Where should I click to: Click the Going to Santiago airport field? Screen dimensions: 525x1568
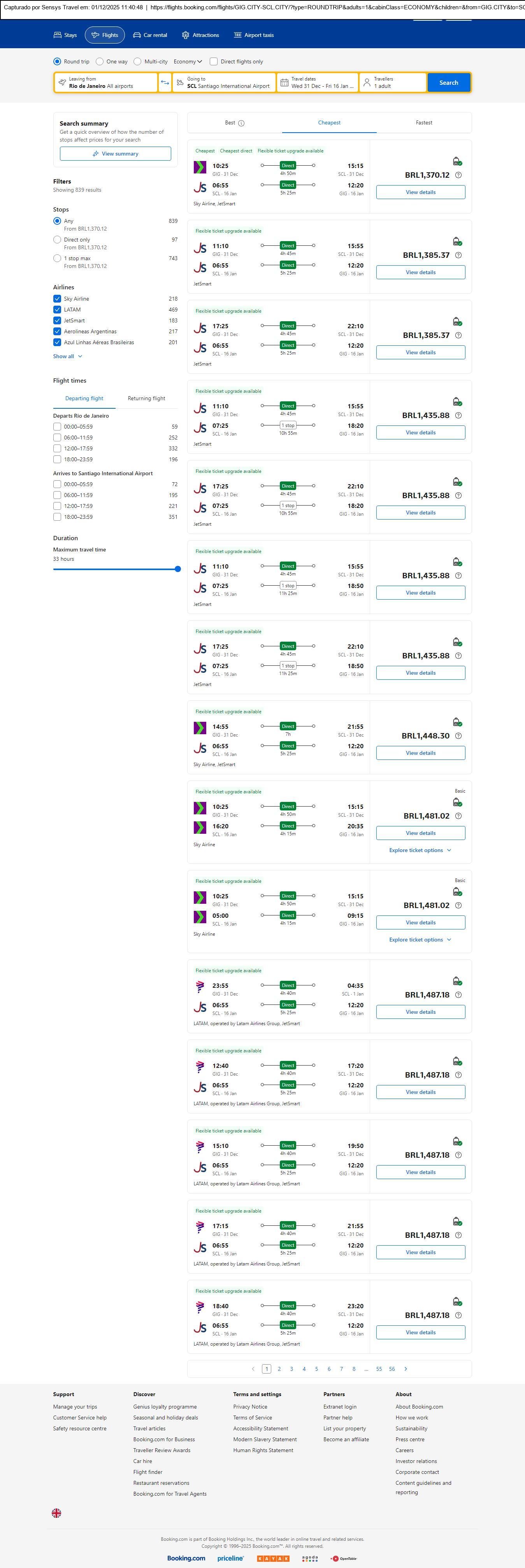click(224, 83)
